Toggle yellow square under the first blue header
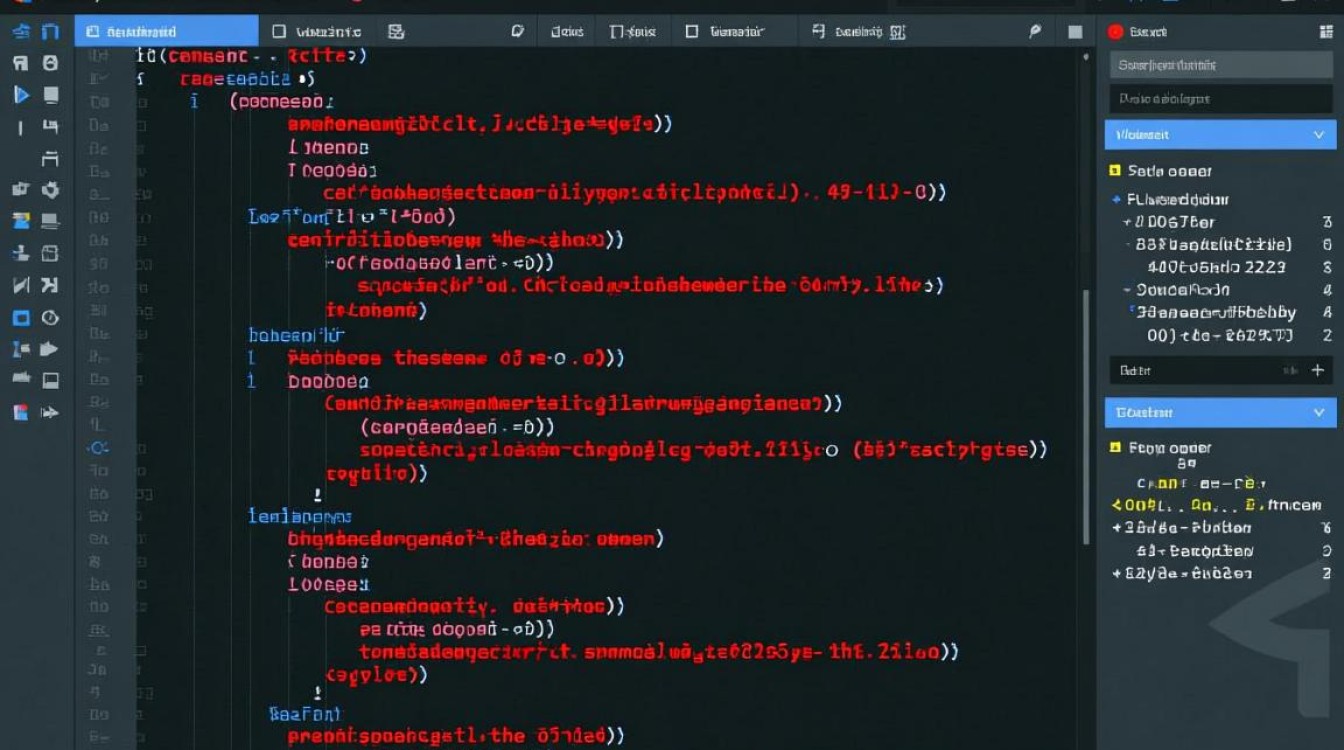1344x750 pixels. 1115,171
